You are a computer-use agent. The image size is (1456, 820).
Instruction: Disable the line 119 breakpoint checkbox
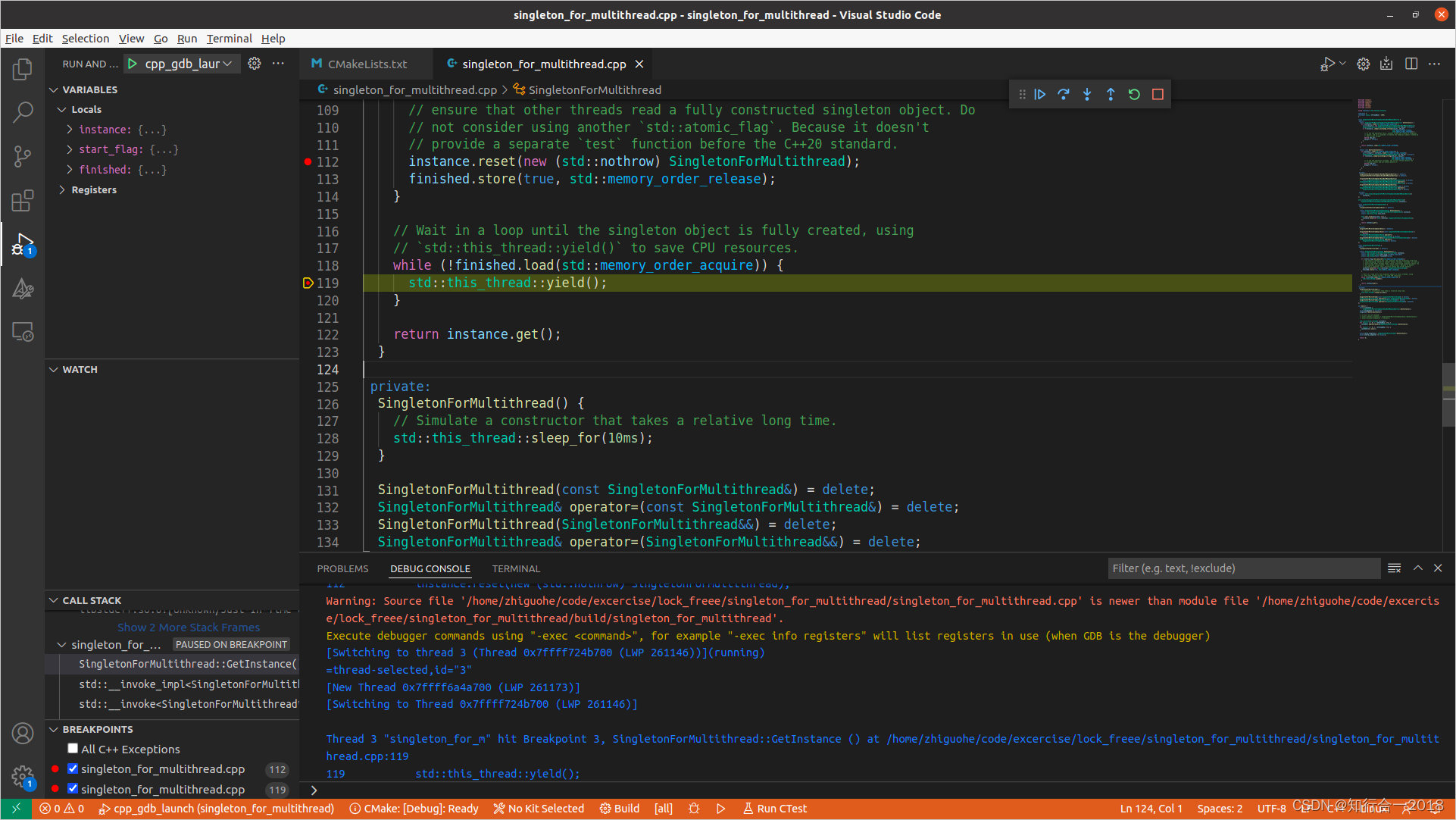coord(73,788)
